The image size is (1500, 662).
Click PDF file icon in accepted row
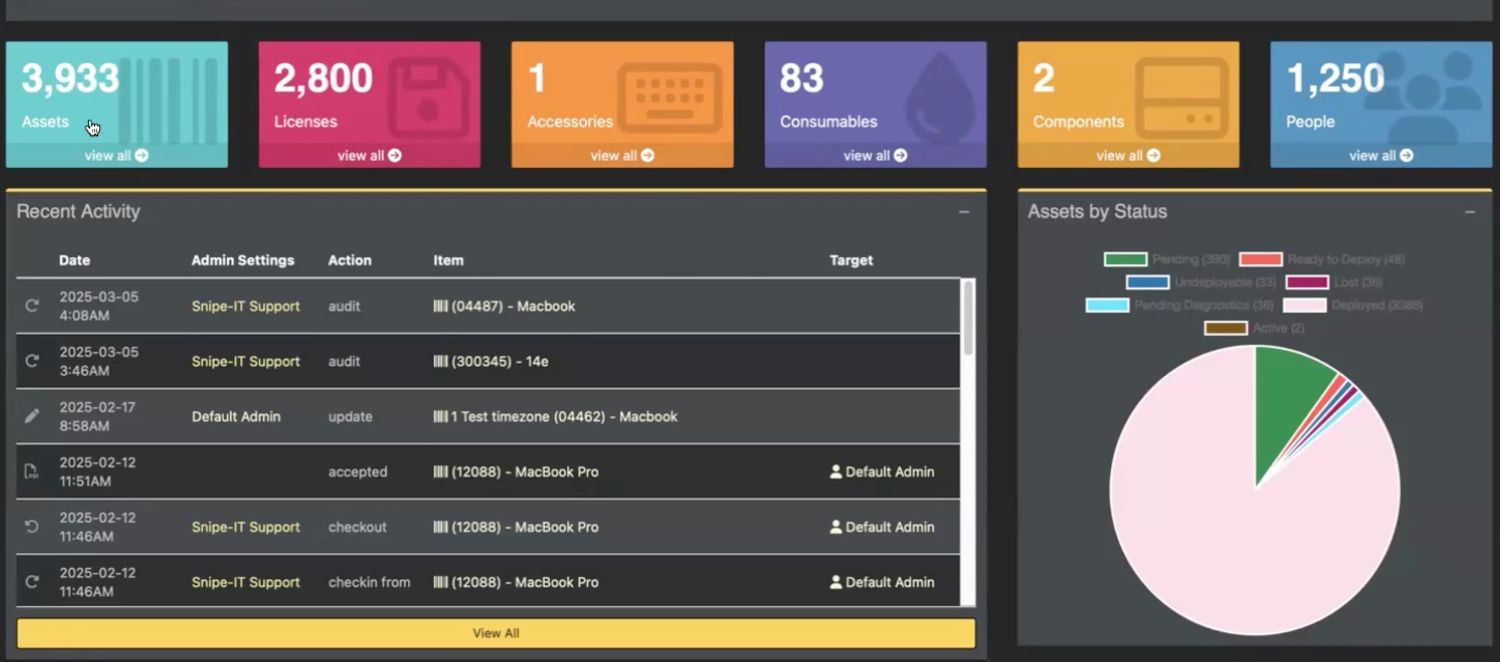click(x=32, y=471)
